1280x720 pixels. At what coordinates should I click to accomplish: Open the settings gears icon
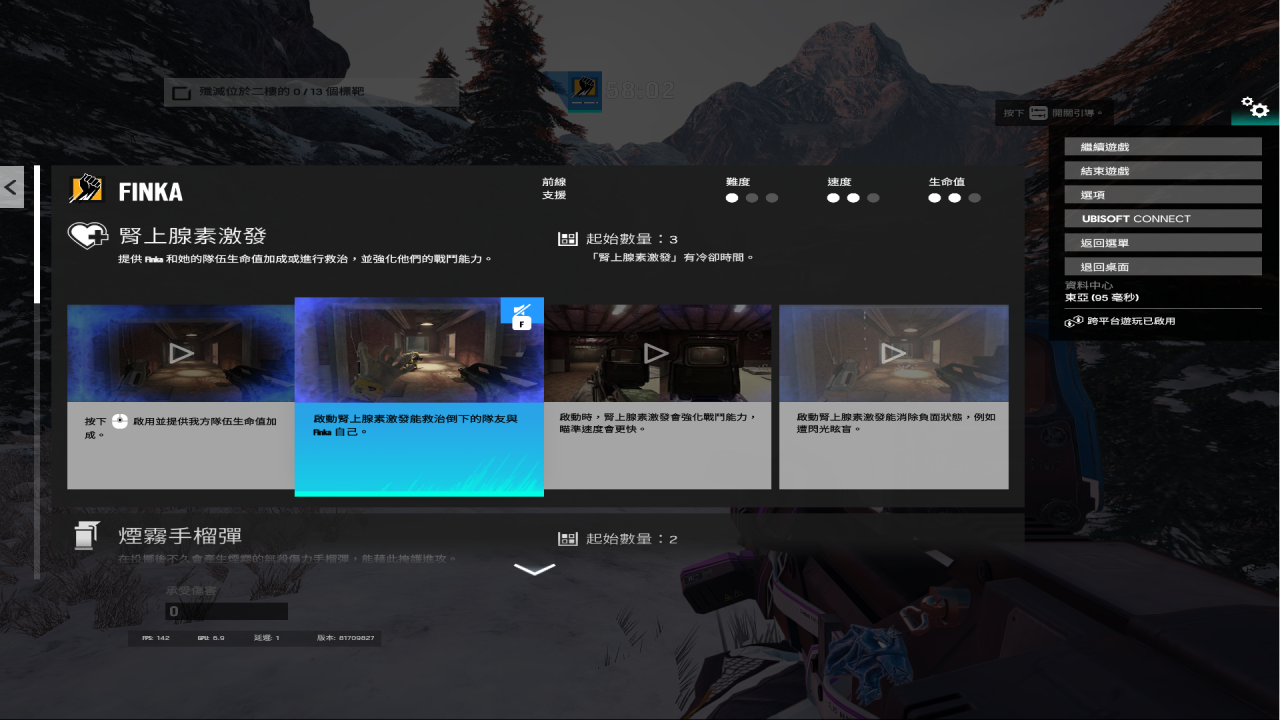(x=1255, y=108)
